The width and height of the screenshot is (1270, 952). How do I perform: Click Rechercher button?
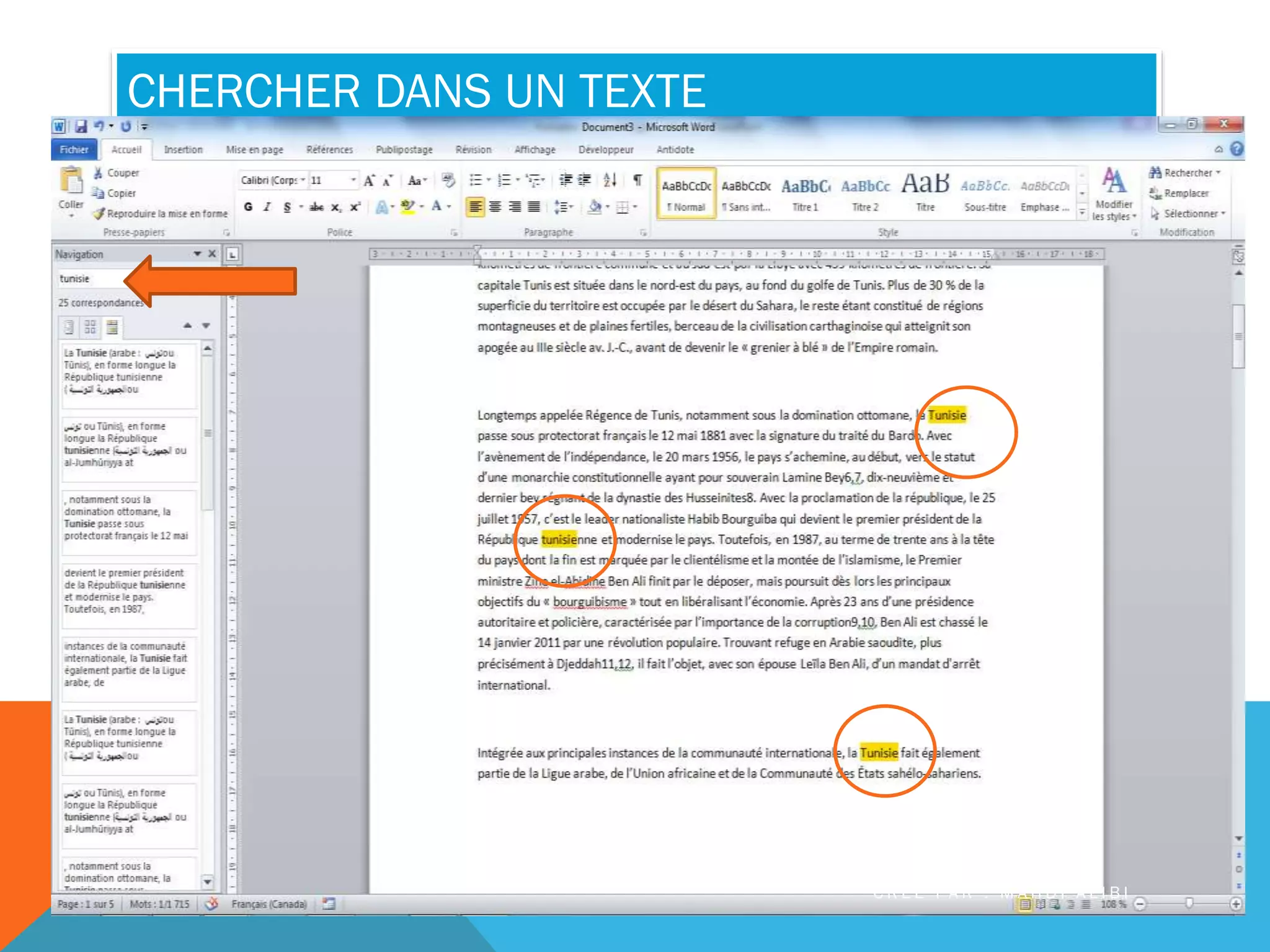pos(1185,173)
